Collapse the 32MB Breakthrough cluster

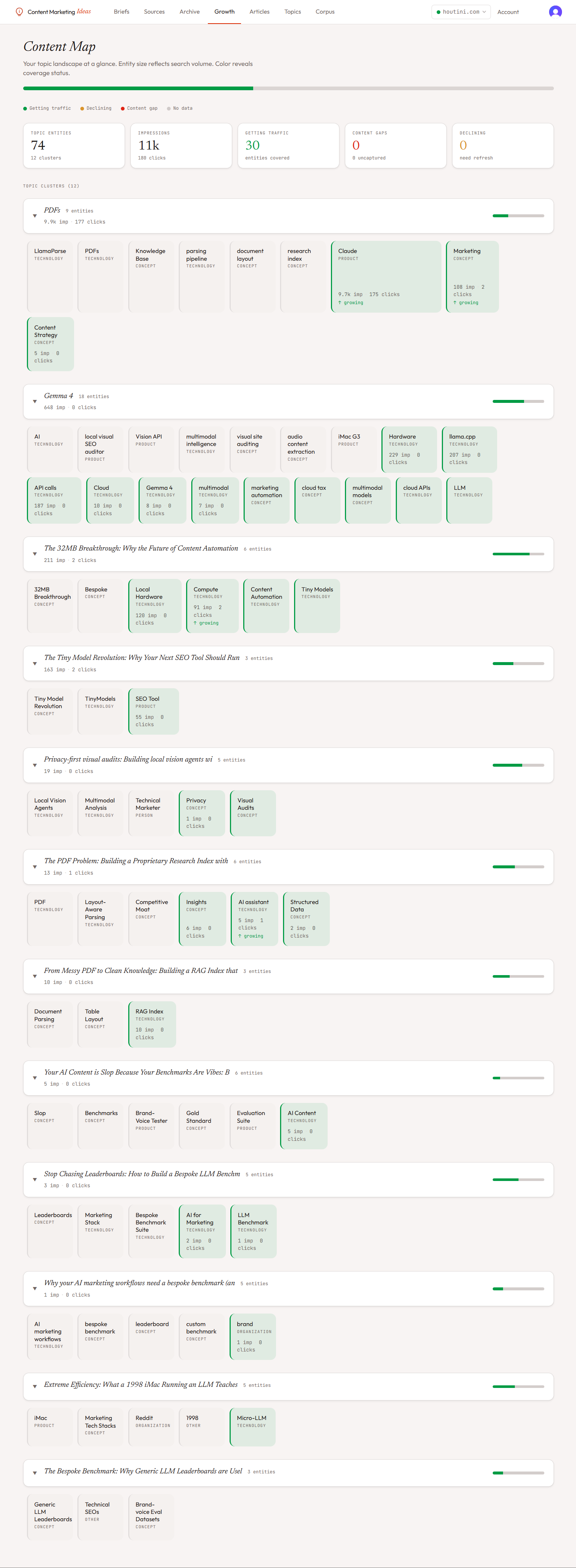point(35,554)
